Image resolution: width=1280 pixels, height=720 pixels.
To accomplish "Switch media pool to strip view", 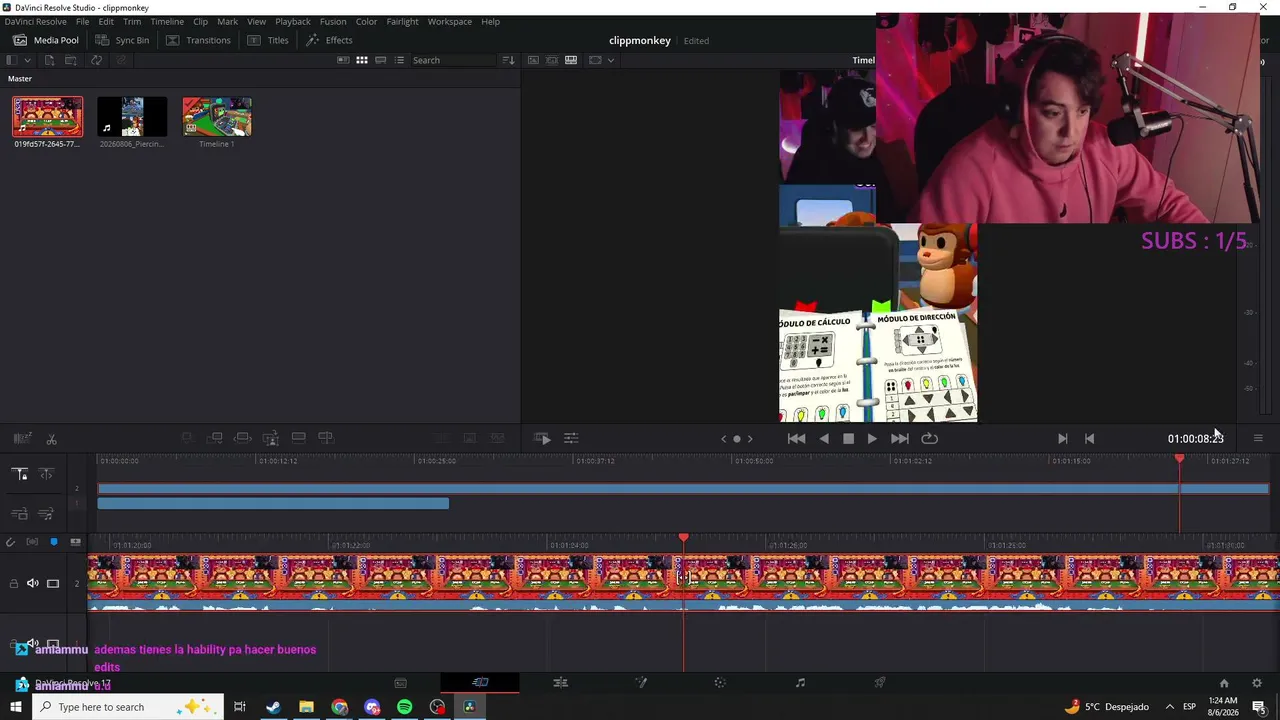I will tap(381, 60).
